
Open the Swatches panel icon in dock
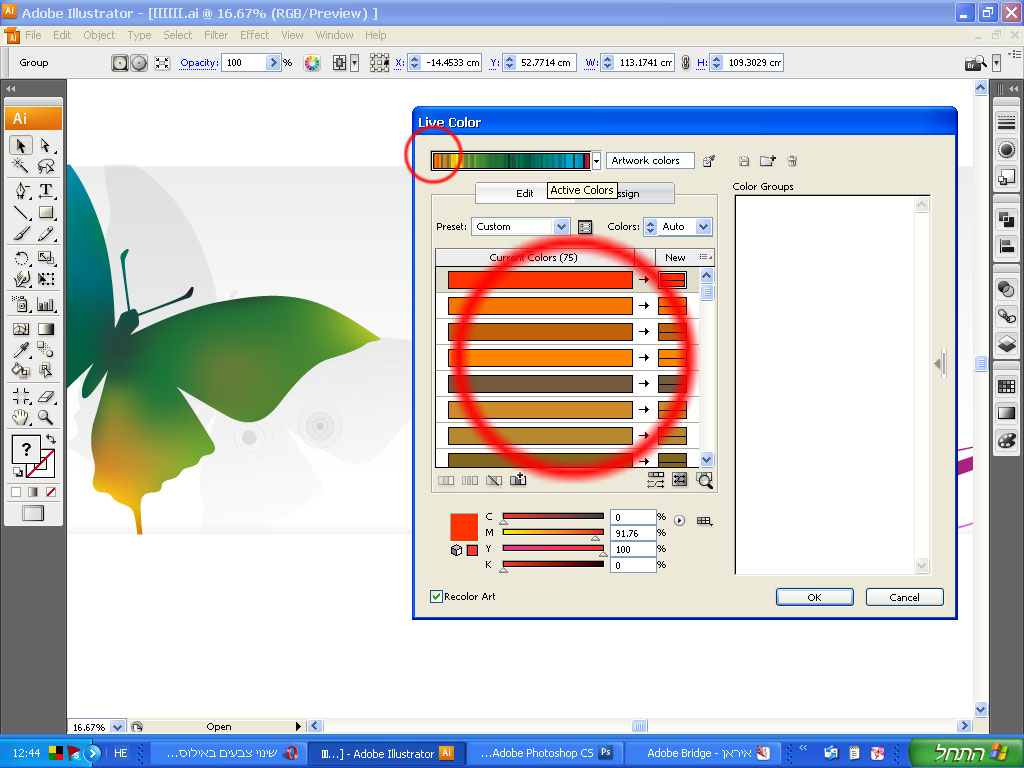click(1006, 386)
